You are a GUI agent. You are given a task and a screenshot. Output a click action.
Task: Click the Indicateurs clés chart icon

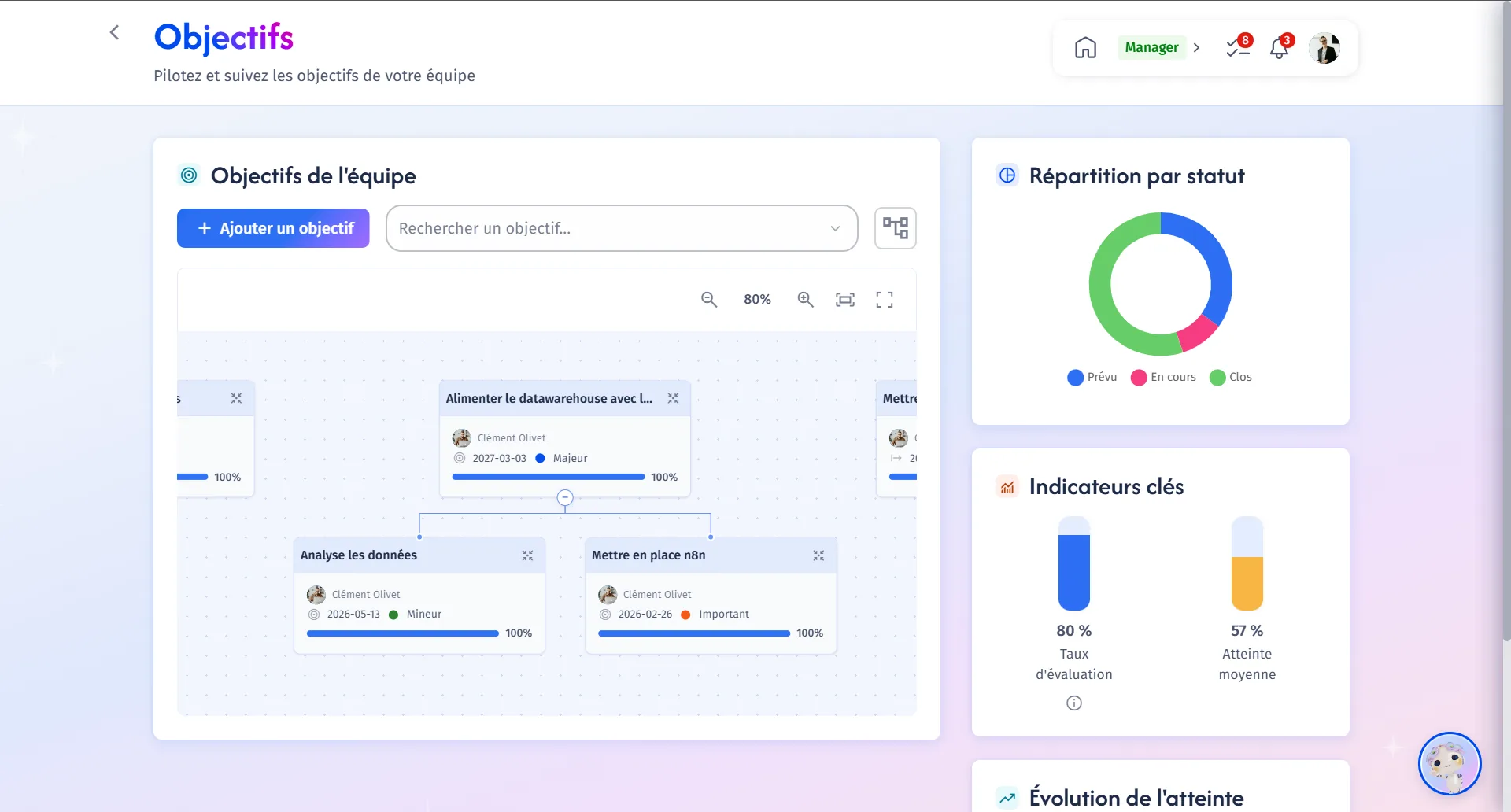pyautogui.click(x=1007, y=487)
